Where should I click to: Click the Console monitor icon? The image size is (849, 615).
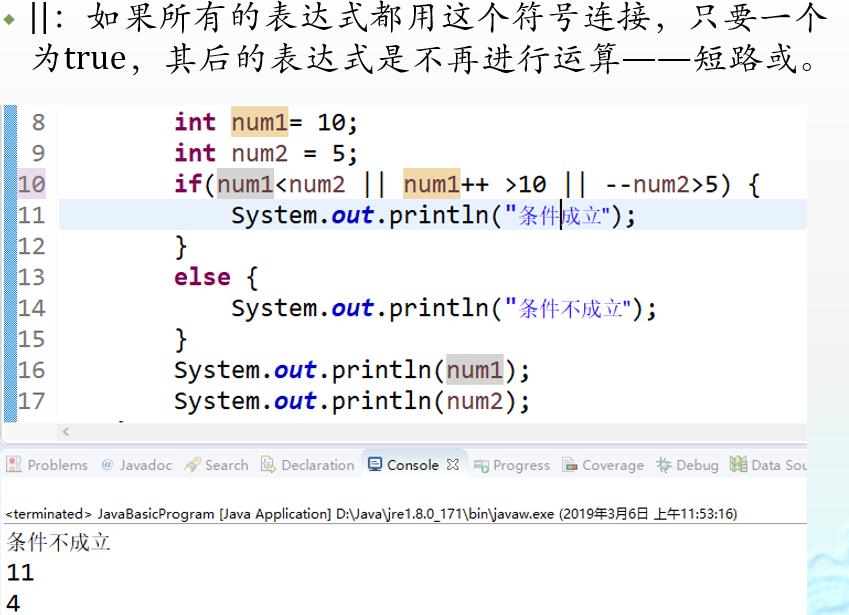pos(375,464)
